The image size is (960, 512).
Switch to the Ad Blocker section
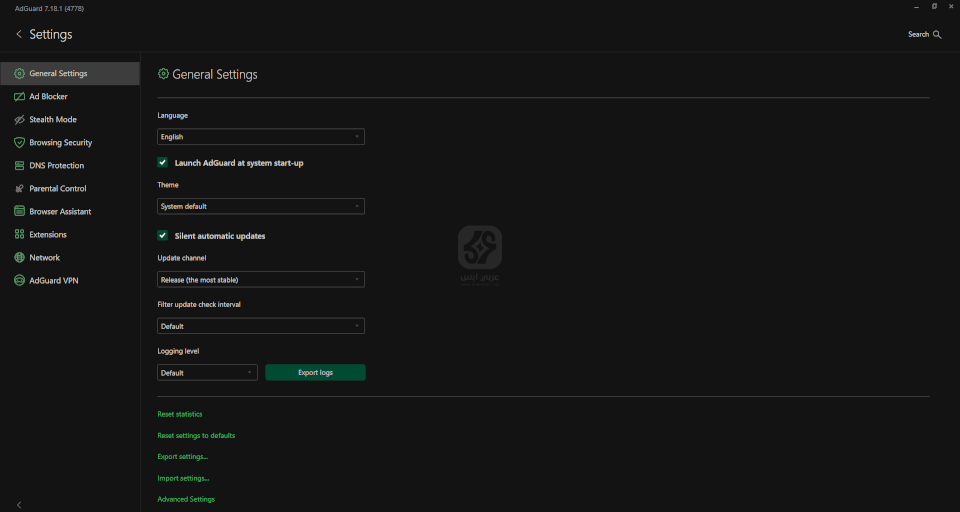[x=70, y=97]
